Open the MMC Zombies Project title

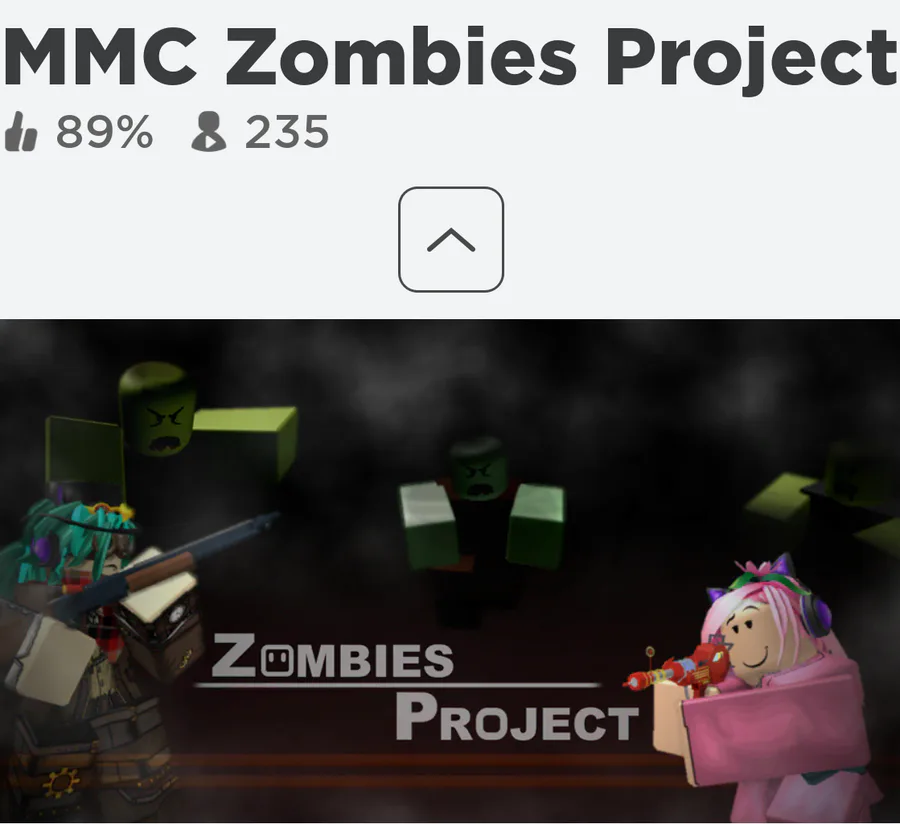[x=450, y=56]
